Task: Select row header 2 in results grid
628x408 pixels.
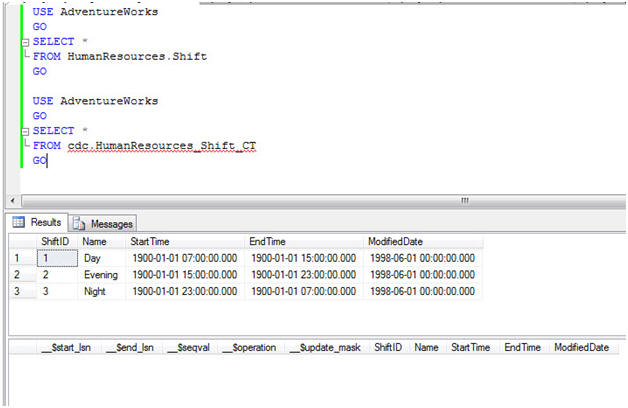Action: (x=22, y=275)
